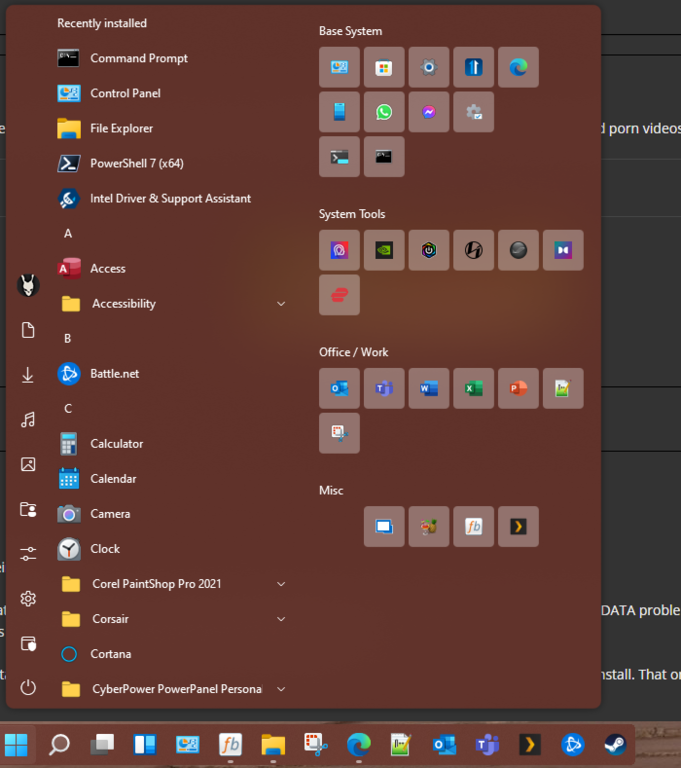
Task: Open Calculator from the app list
Action: pos(171,444)
